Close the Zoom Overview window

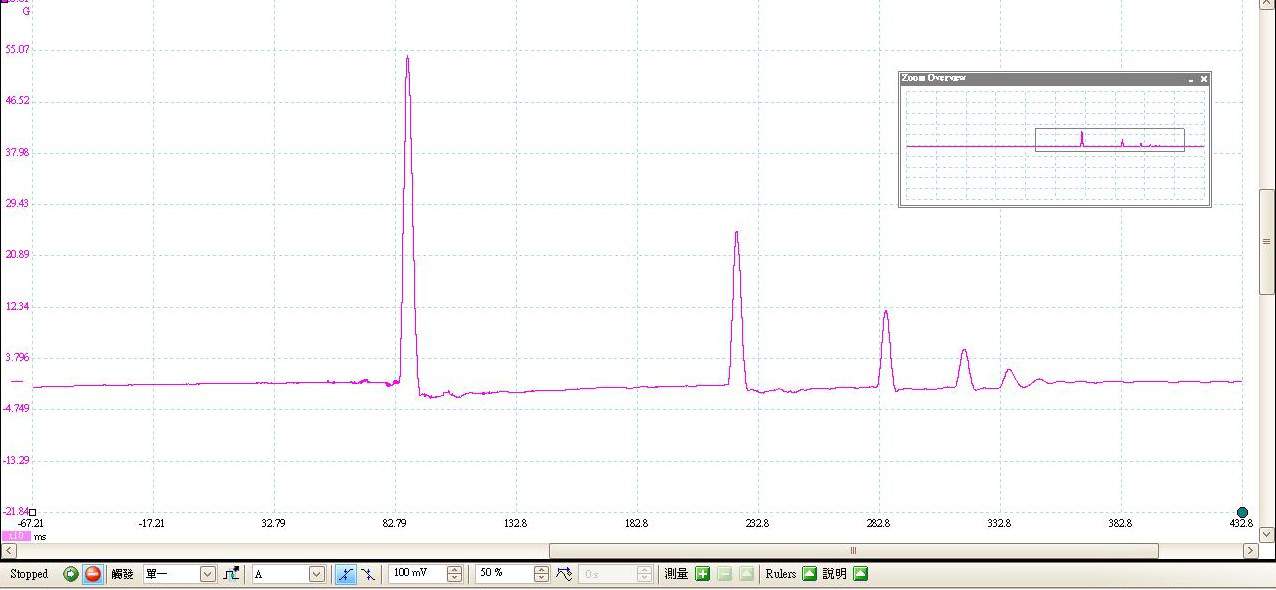[1204, 79]
